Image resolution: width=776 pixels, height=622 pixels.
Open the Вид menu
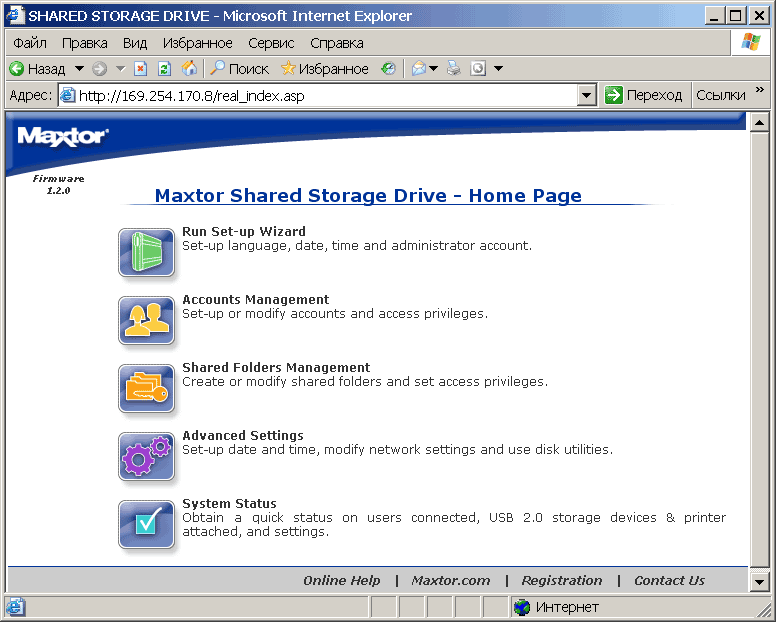coord(135,43)
